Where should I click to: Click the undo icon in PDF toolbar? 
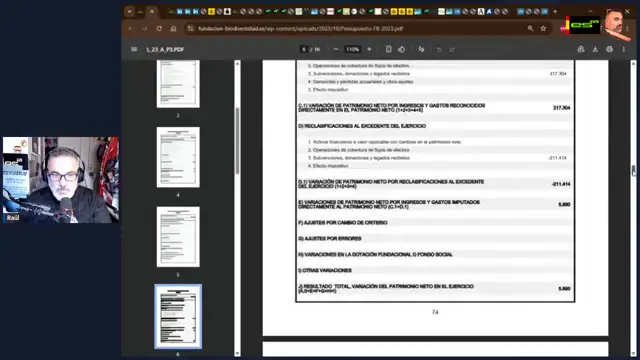439,49
